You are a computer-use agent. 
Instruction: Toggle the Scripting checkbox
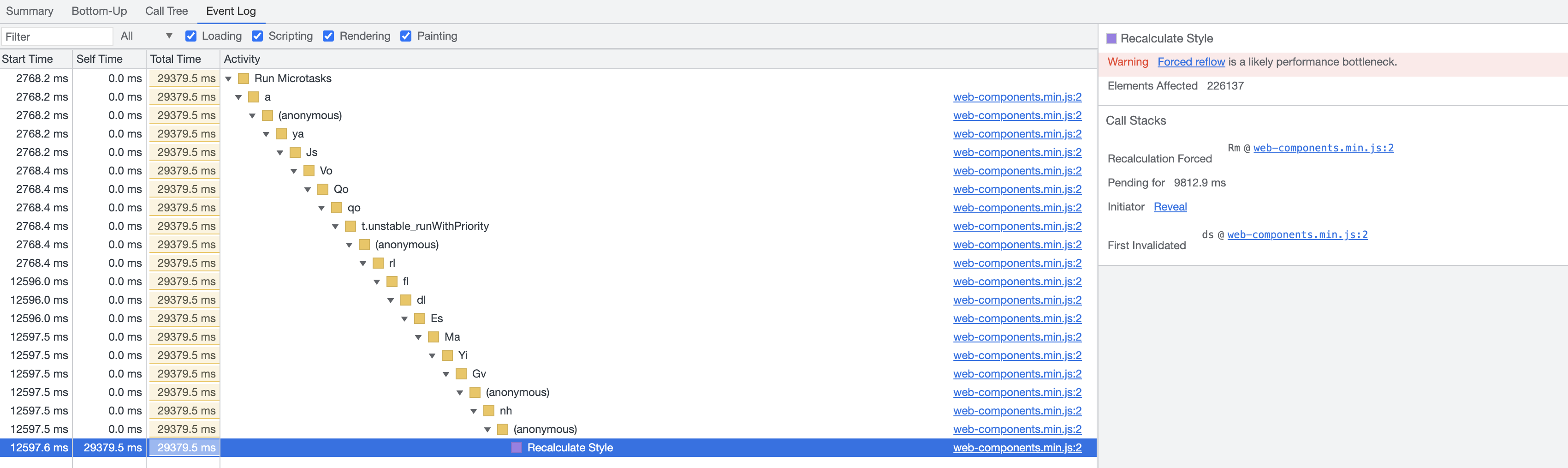[257, 36]
